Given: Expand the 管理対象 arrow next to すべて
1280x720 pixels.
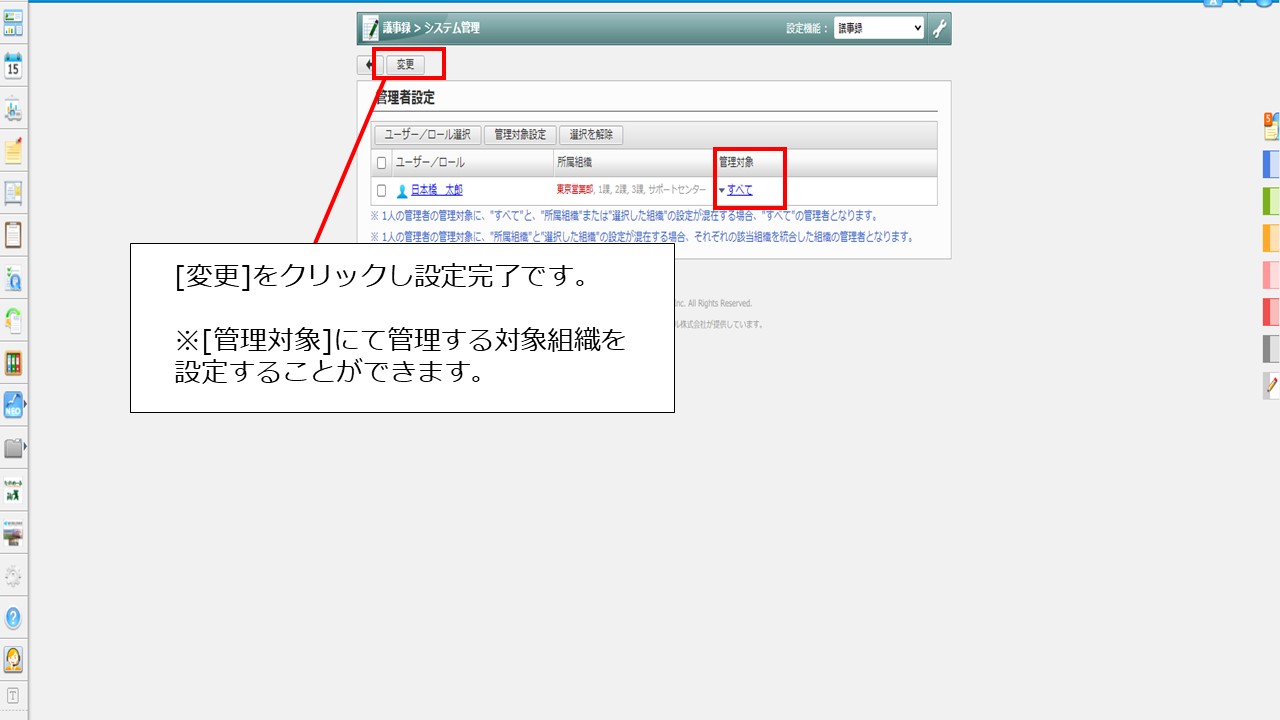Looking at the screenshot, I should click(722, 190).
